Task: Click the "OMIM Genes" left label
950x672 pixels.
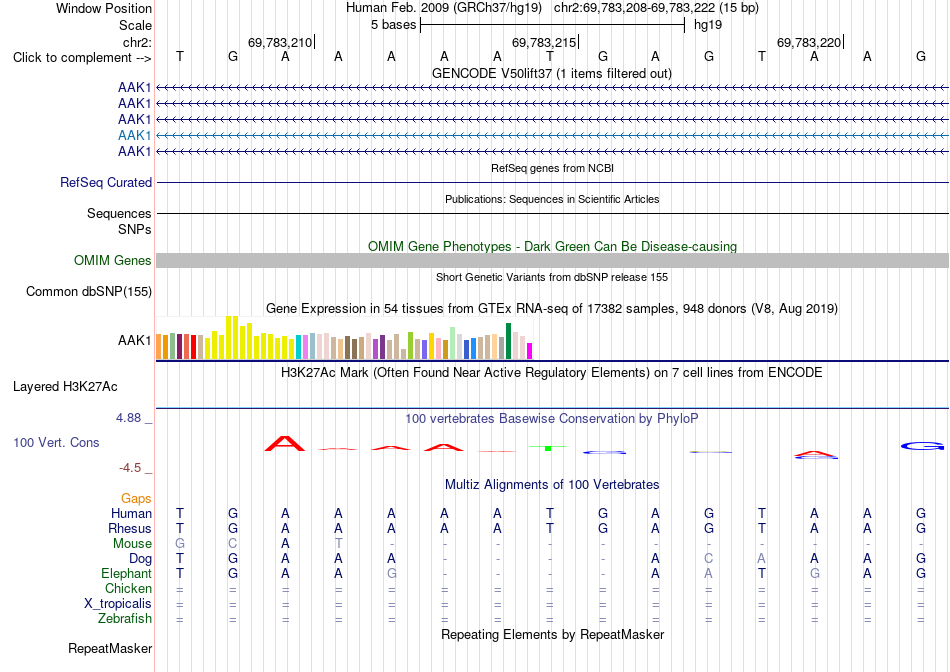Action: [113, 261]
